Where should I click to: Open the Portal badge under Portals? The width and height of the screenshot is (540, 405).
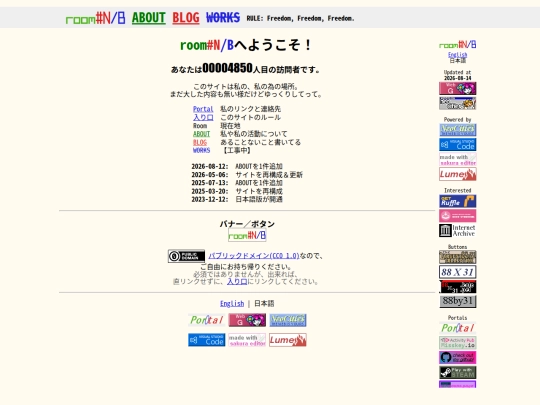tap(458, 328)
